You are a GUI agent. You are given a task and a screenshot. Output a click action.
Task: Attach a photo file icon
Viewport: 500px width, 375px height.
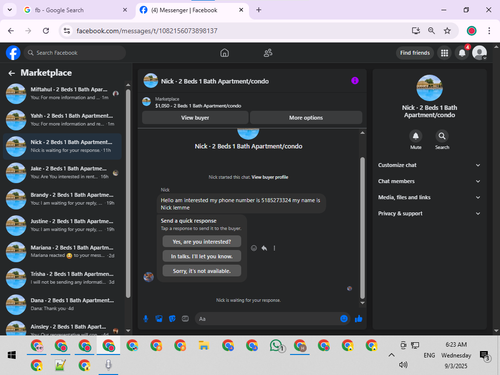[159, 319]
